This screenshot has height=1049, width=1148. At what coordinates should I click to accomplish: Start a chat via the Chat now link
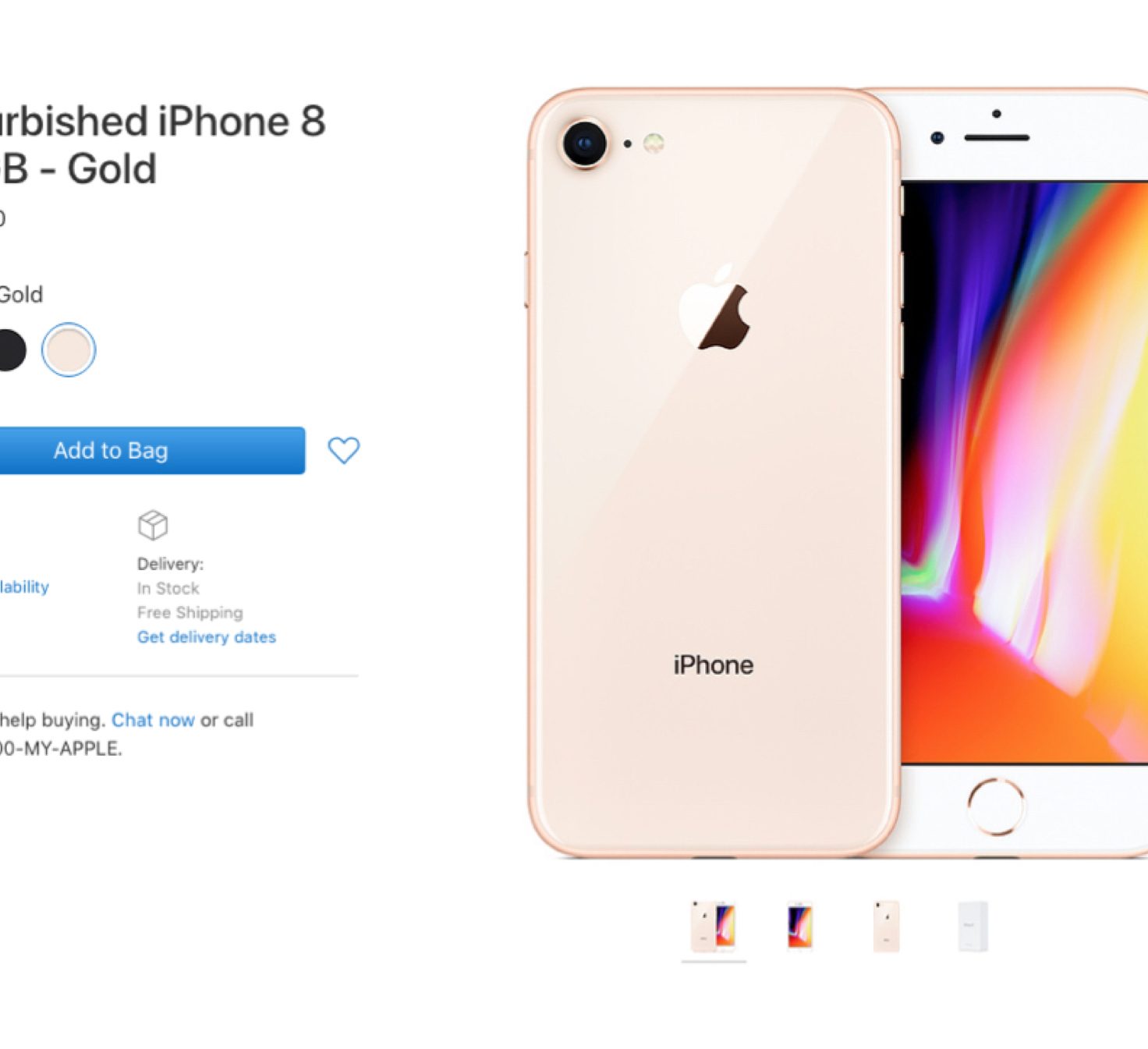[x=153, y=720]
